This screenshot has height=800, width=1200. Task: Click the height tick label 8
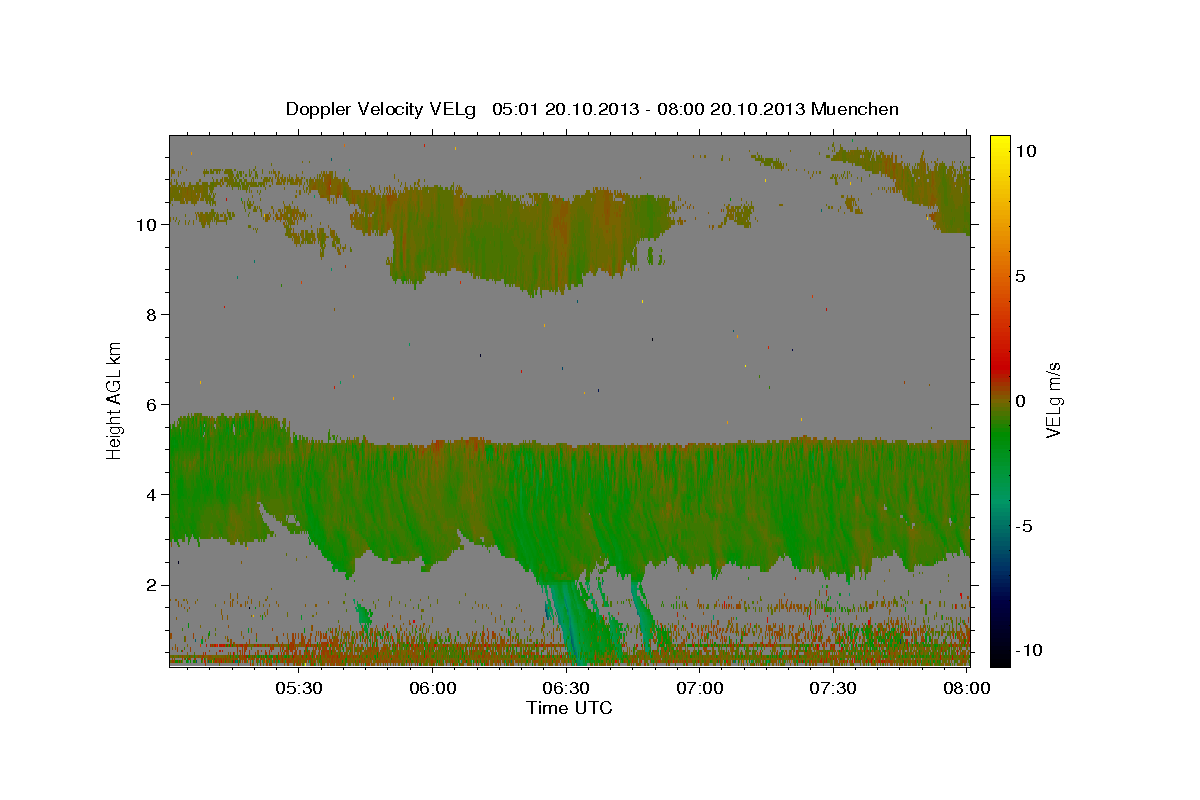149,315
